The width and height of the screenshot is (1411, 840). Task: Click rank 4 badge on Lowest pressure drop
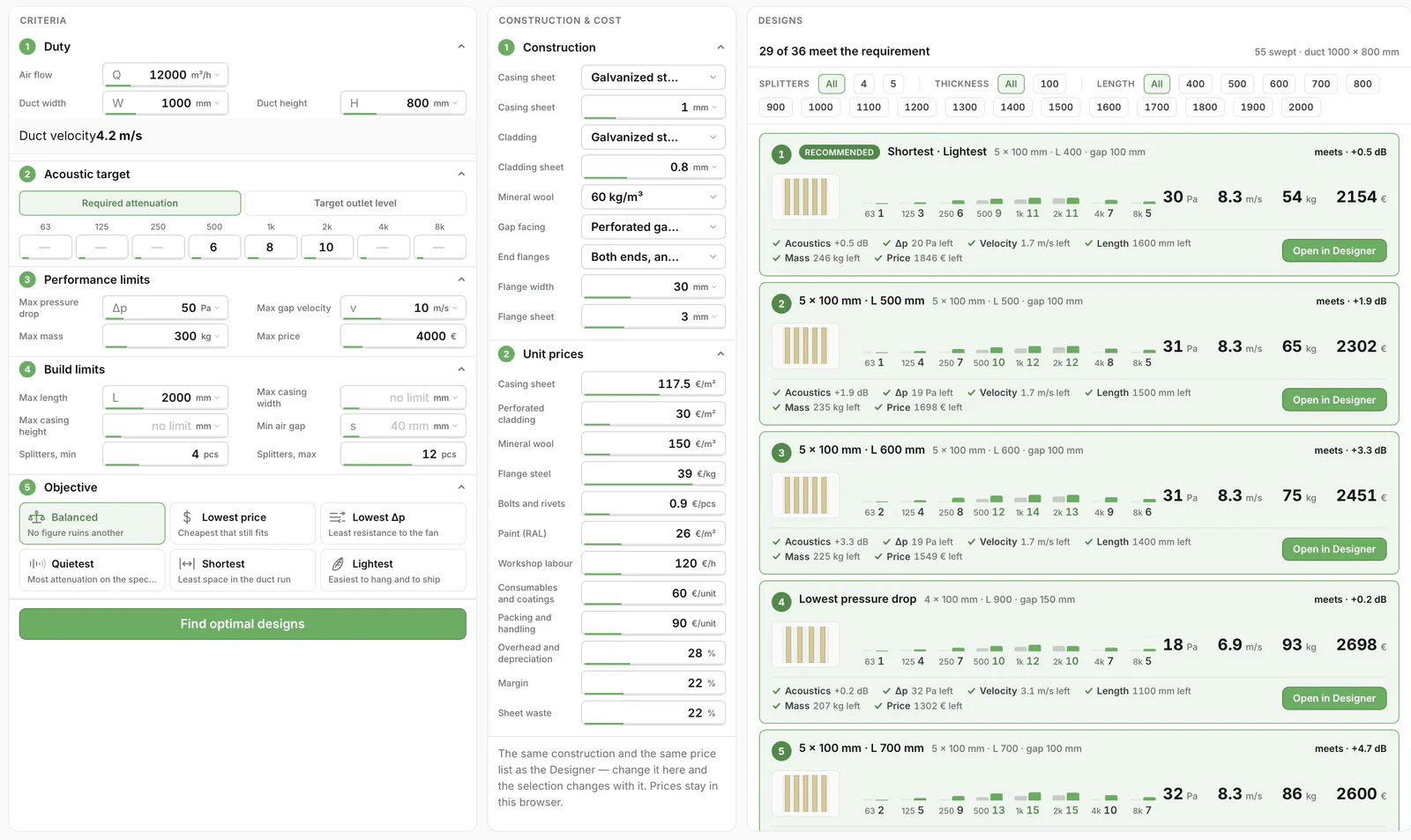780,602
